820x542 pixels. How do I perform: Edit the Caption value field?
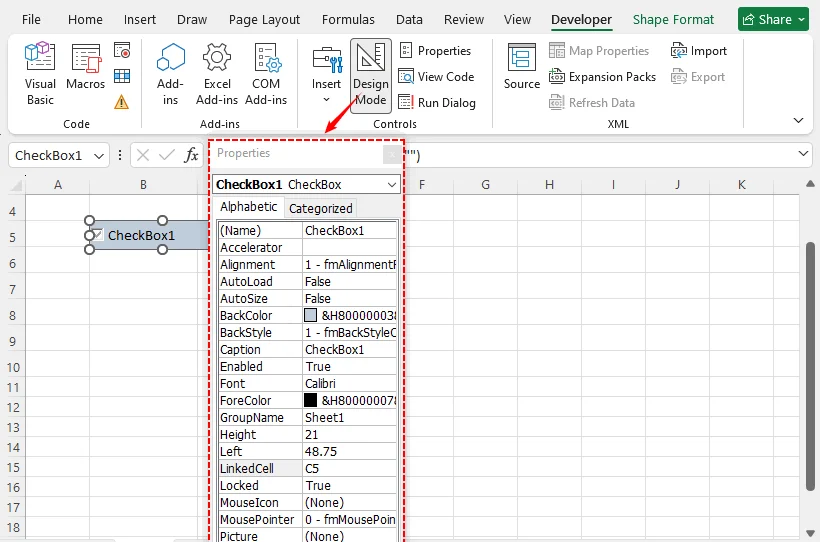click(x=350, y=349)
